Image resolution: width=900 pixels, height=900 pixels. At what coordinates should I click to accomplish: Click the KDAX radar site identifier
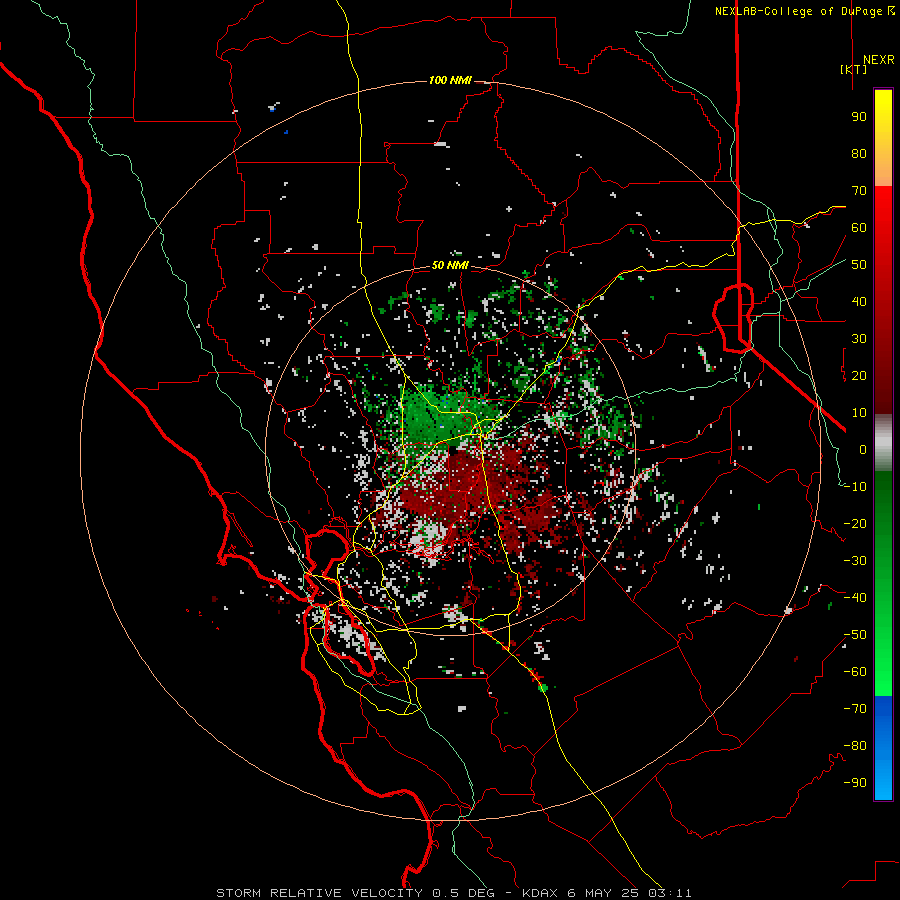(x=542, y=893)
